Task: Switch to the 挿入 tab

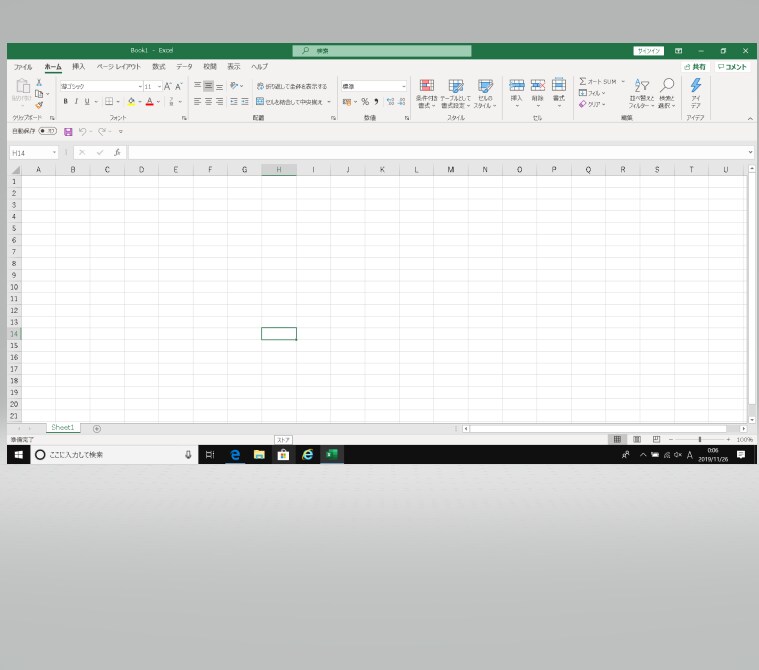Action: [x=78, y=67]
